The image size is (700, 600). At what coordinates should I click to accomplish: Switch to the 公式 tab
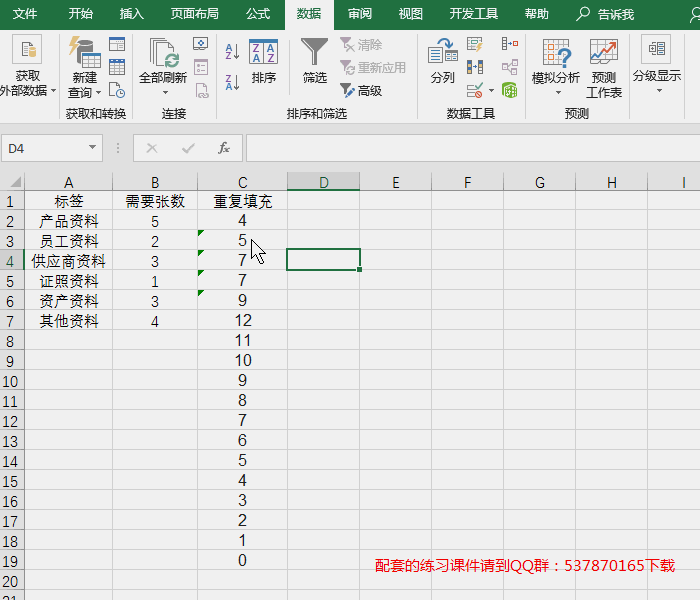(258, 14)
